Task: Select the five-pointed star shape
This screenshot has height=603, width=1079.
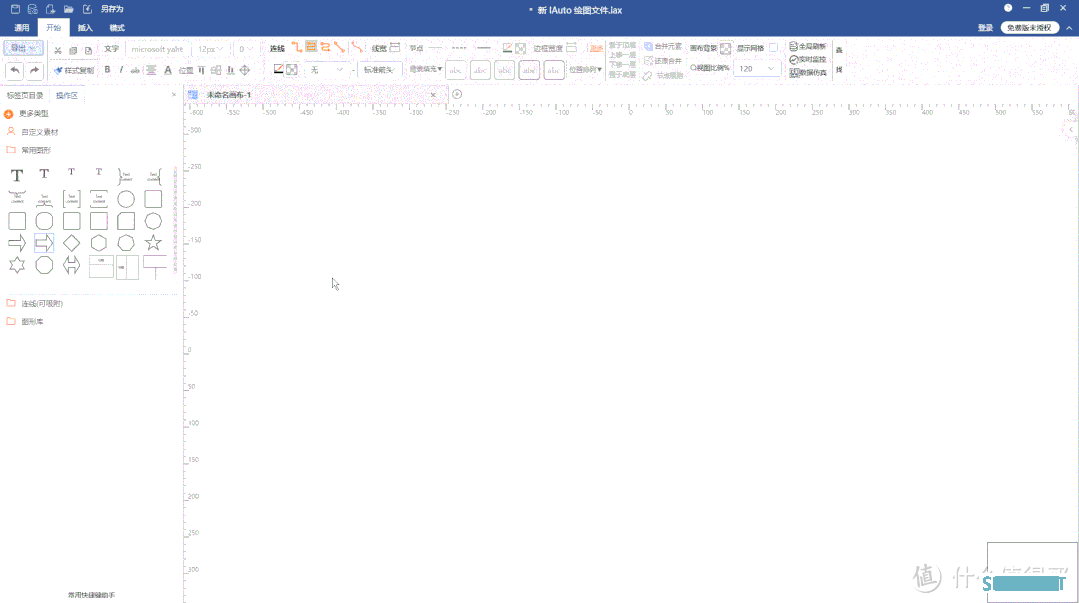Action: (x=153, y=242)
